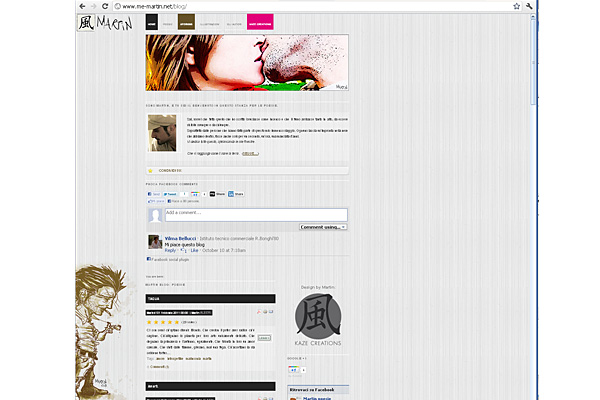Click the www.me-martin.net address bar
This screenshot has width=600, height=400.
318,6
